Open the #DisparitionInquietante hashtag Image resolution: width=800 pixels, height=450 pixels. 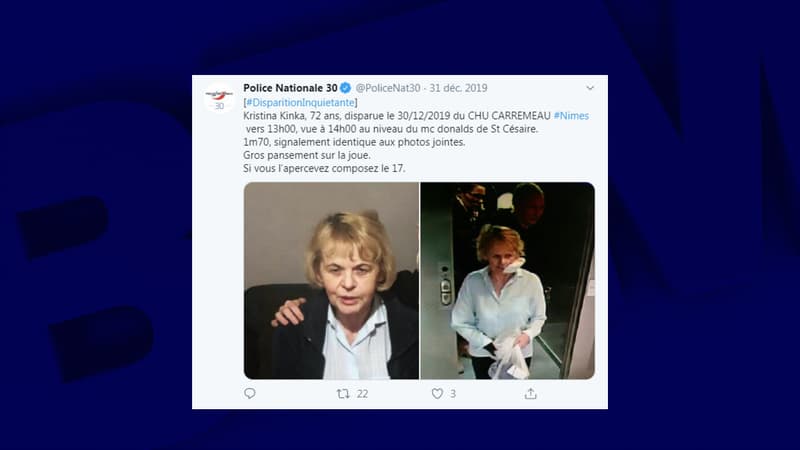pyautogui.click(x=300, y=102)
